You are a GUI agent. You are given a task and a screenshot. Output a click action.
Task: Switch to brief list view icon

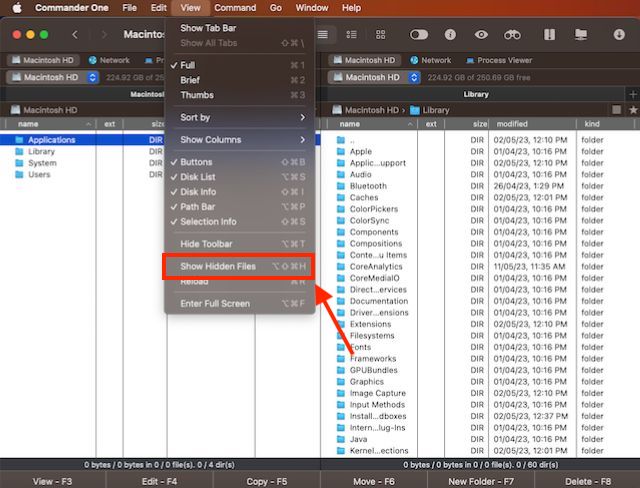351,35
